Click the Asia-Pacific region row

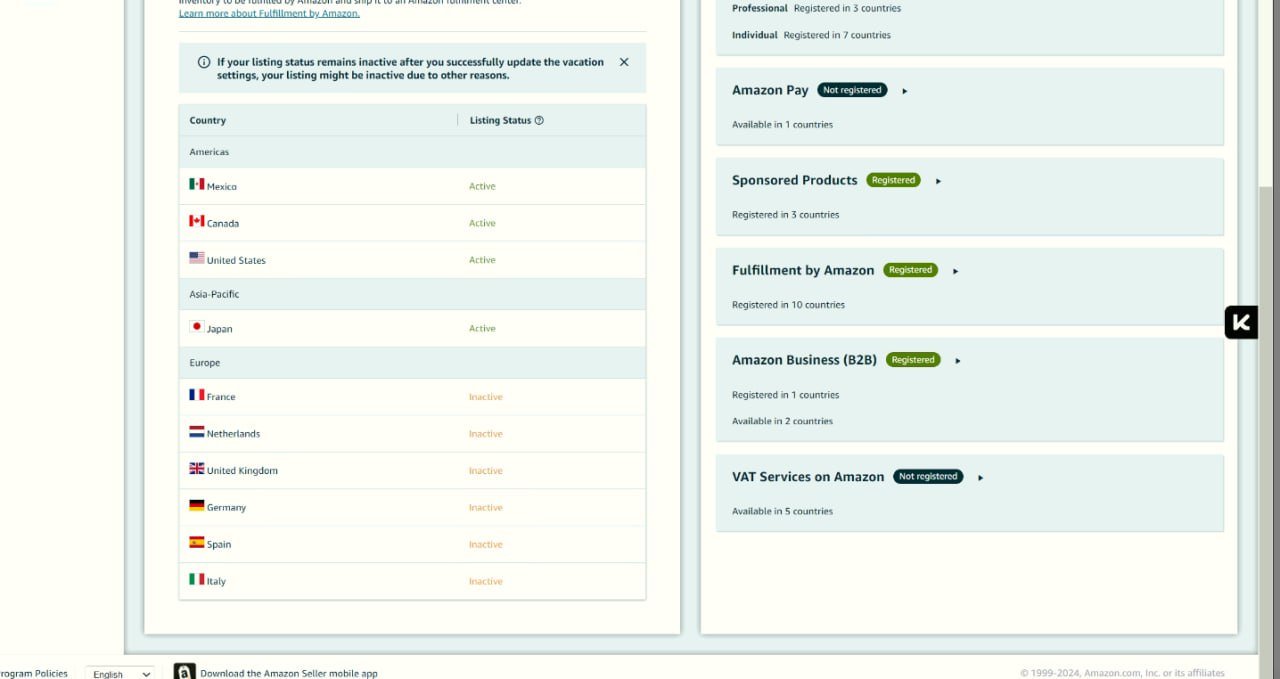point(412,294)
